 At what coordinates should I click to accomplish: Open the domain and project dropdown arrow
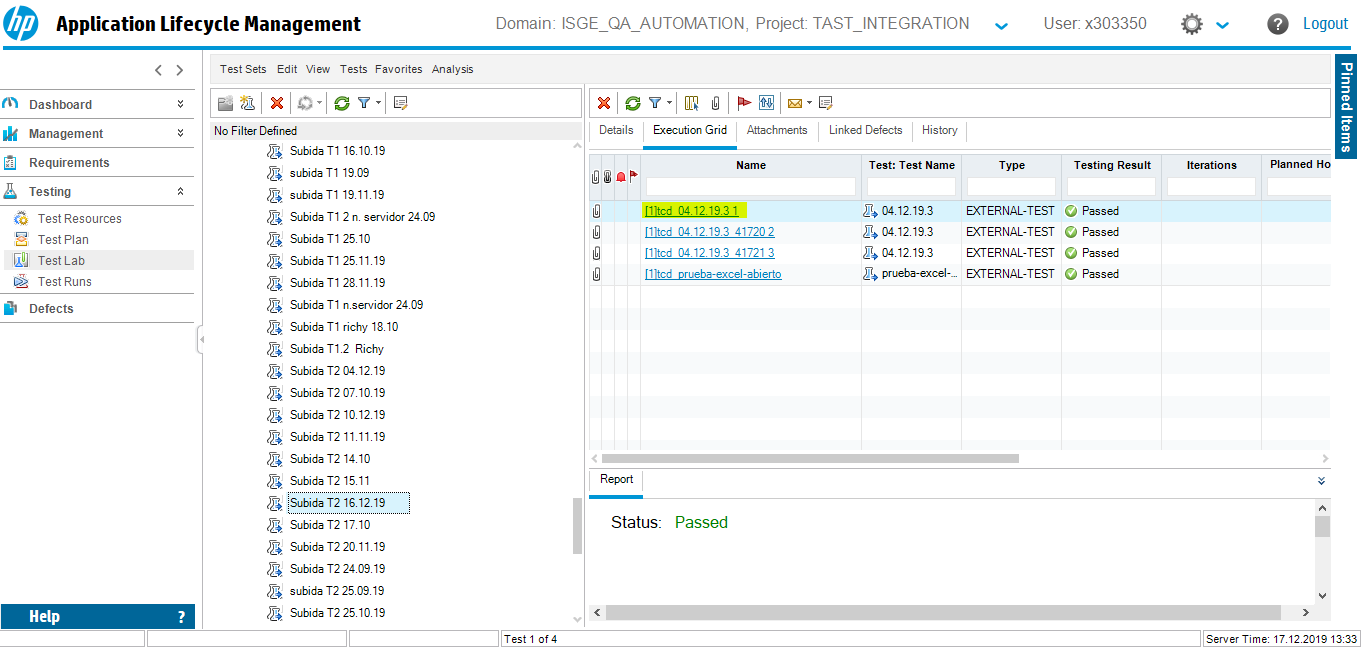1001,26
